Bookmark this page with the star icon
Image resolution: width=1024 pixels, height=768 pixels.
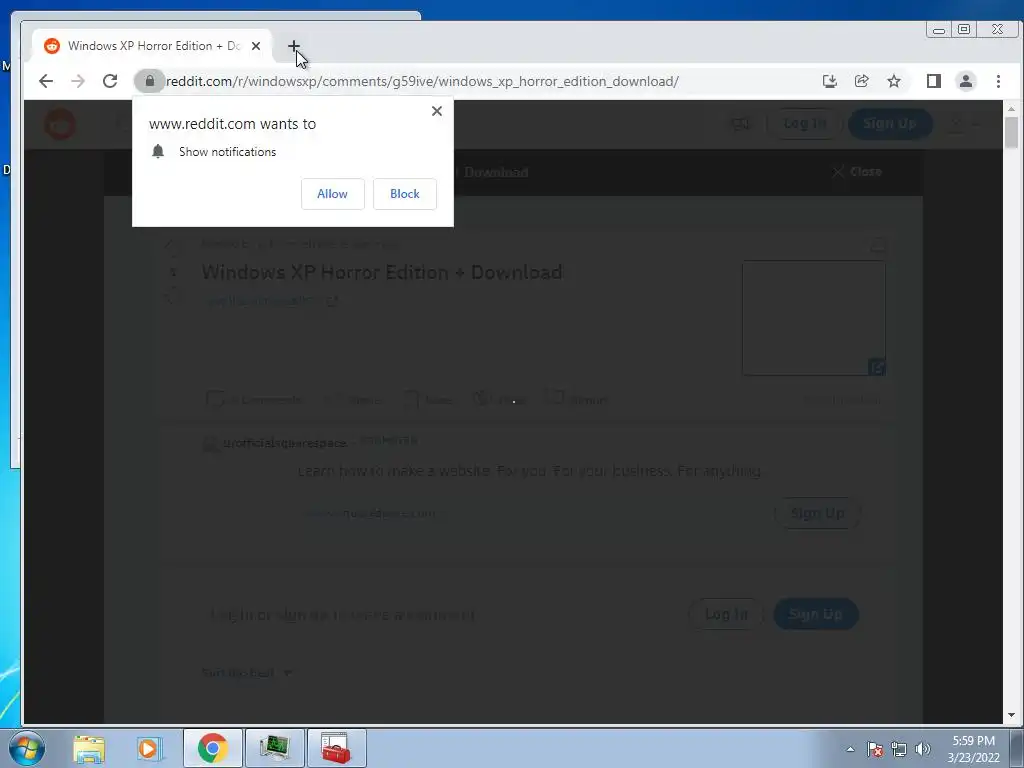[894, 81]
